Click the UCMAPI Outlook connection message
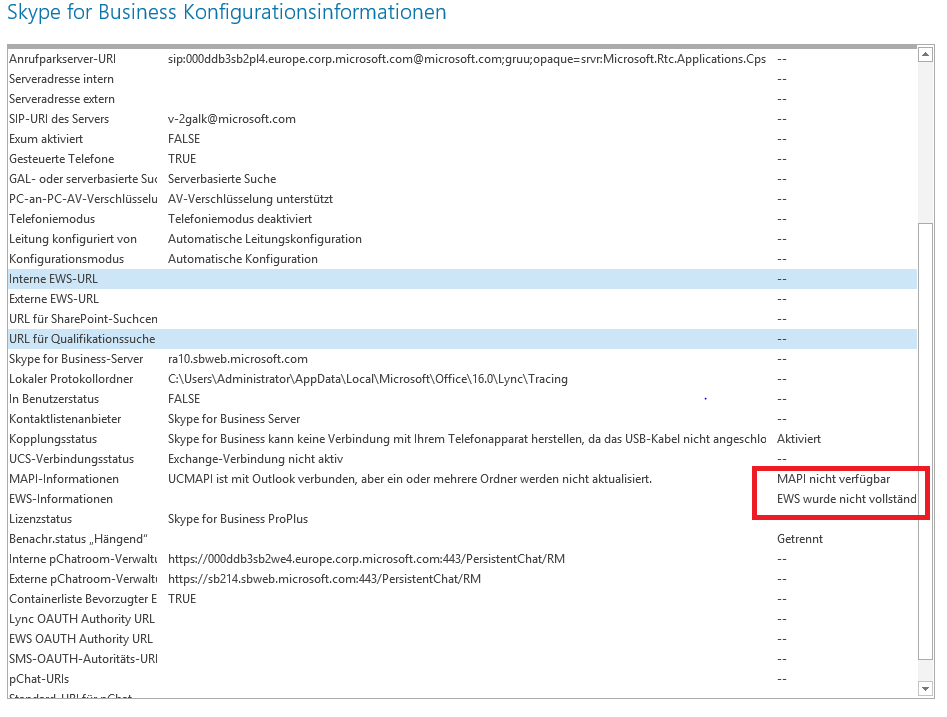Screen dimensions: 947x717 point(409,478)
